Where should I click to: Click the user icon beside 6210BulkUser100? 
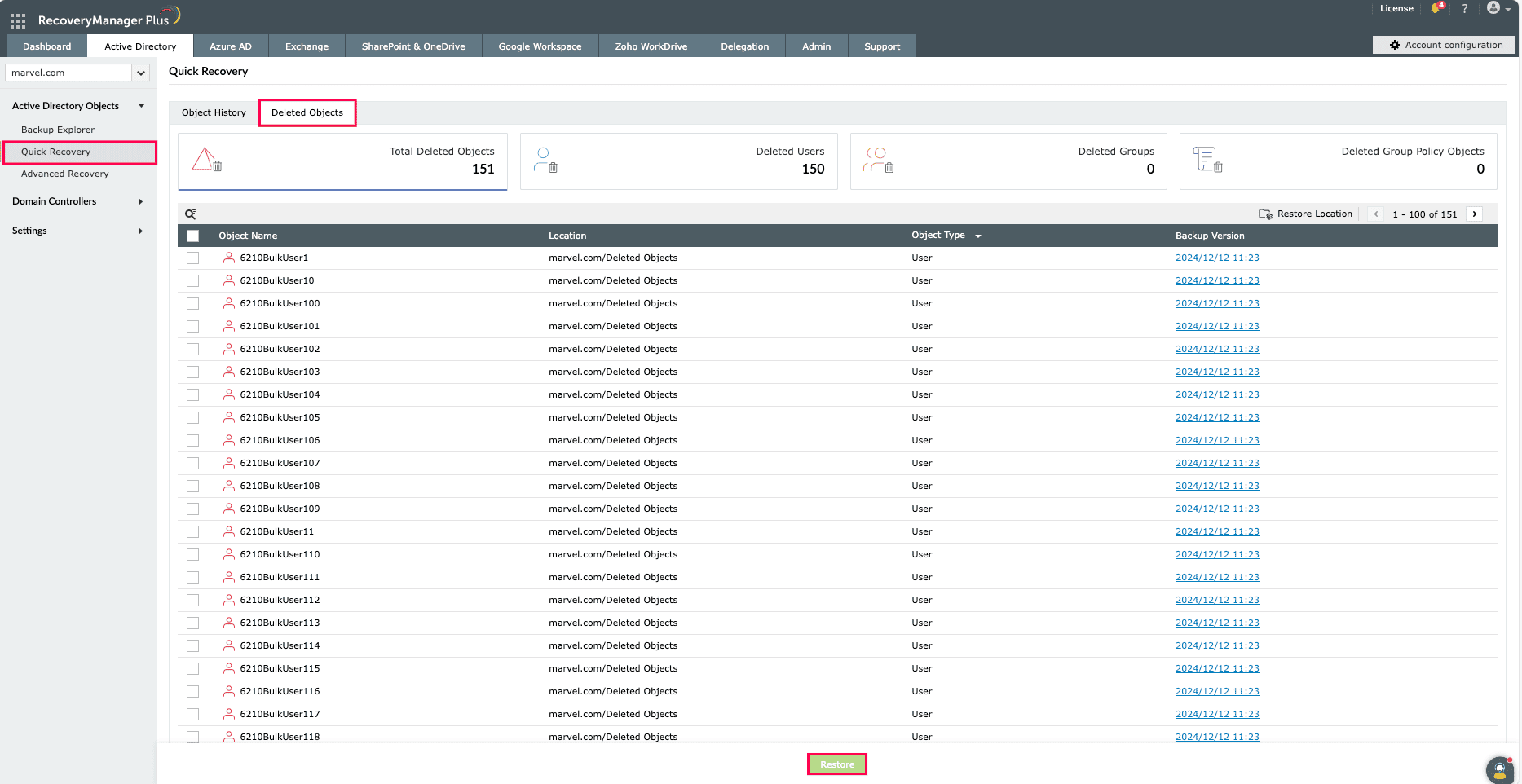tap(229, 303)
